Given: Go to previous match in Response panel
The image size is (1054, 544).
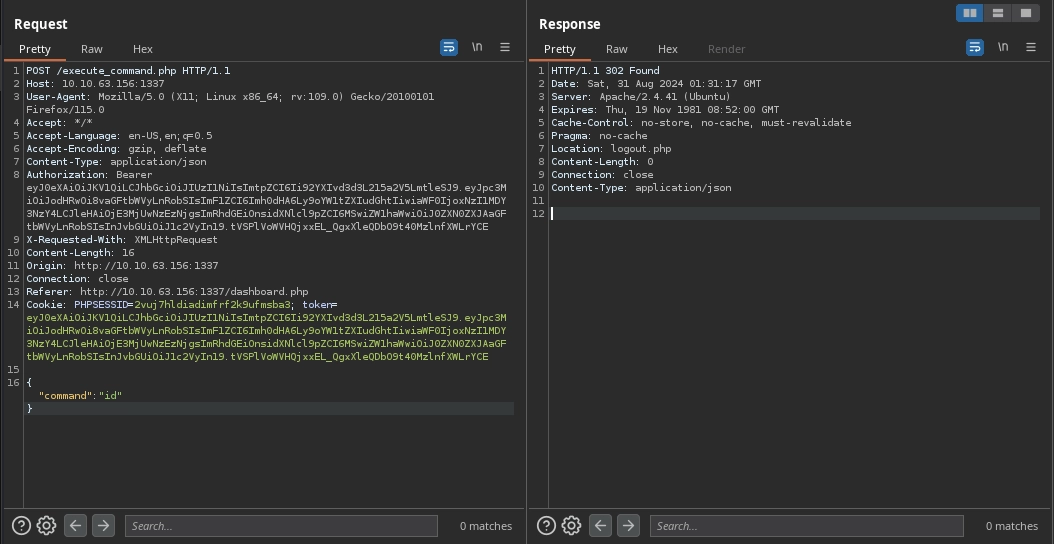Looking at the screenshot, I should point(600,525).
